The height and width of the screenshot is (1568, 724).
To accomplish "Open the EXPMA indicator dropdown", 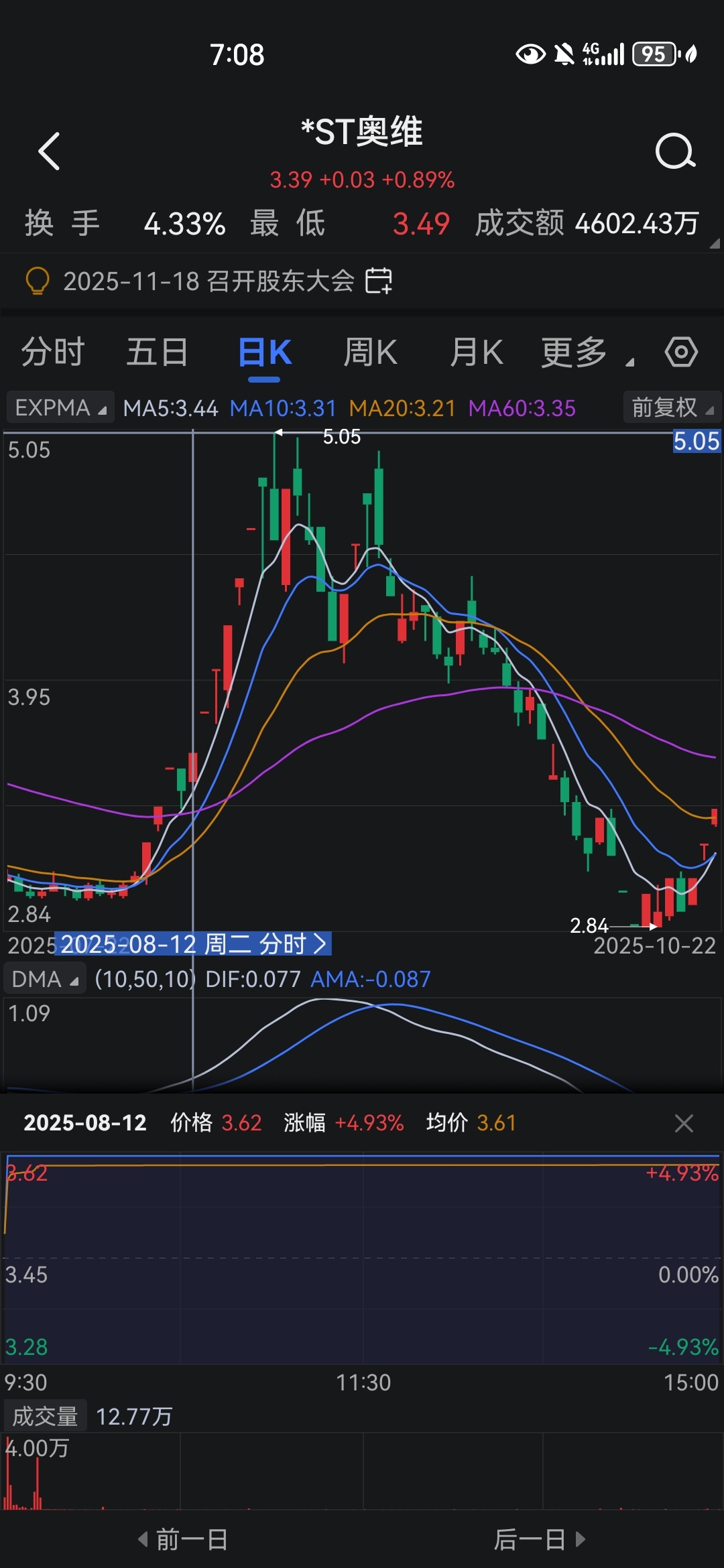I will pyautogui.click(x=60, y=407).
